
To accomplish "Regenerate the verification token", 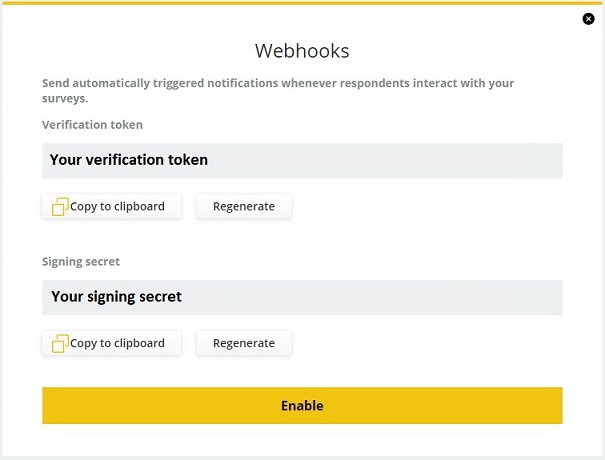I will [244, 206].
